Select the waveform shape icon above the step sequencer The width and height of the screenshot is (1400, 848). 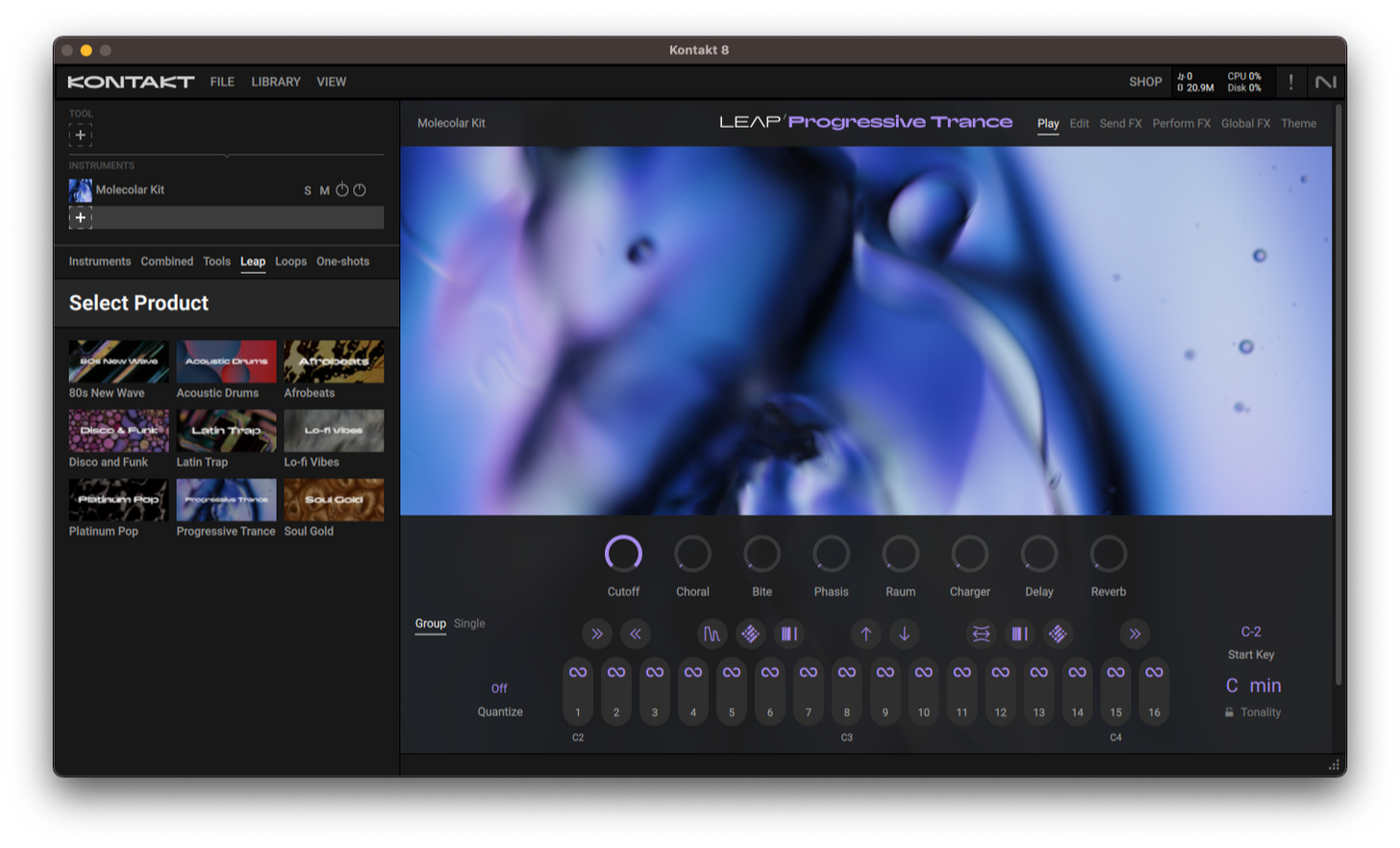(712, 634)
